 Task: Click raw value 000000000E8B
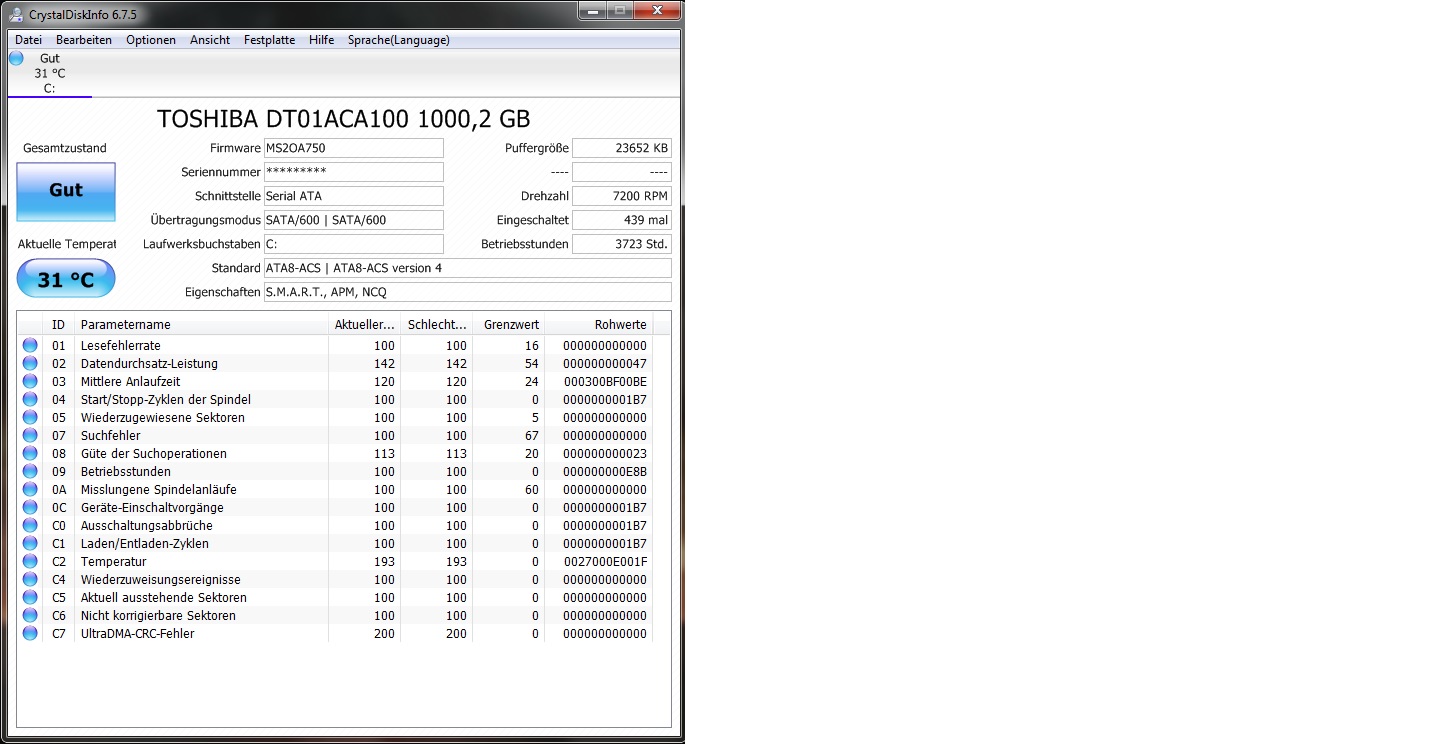(x=606, y=471)
